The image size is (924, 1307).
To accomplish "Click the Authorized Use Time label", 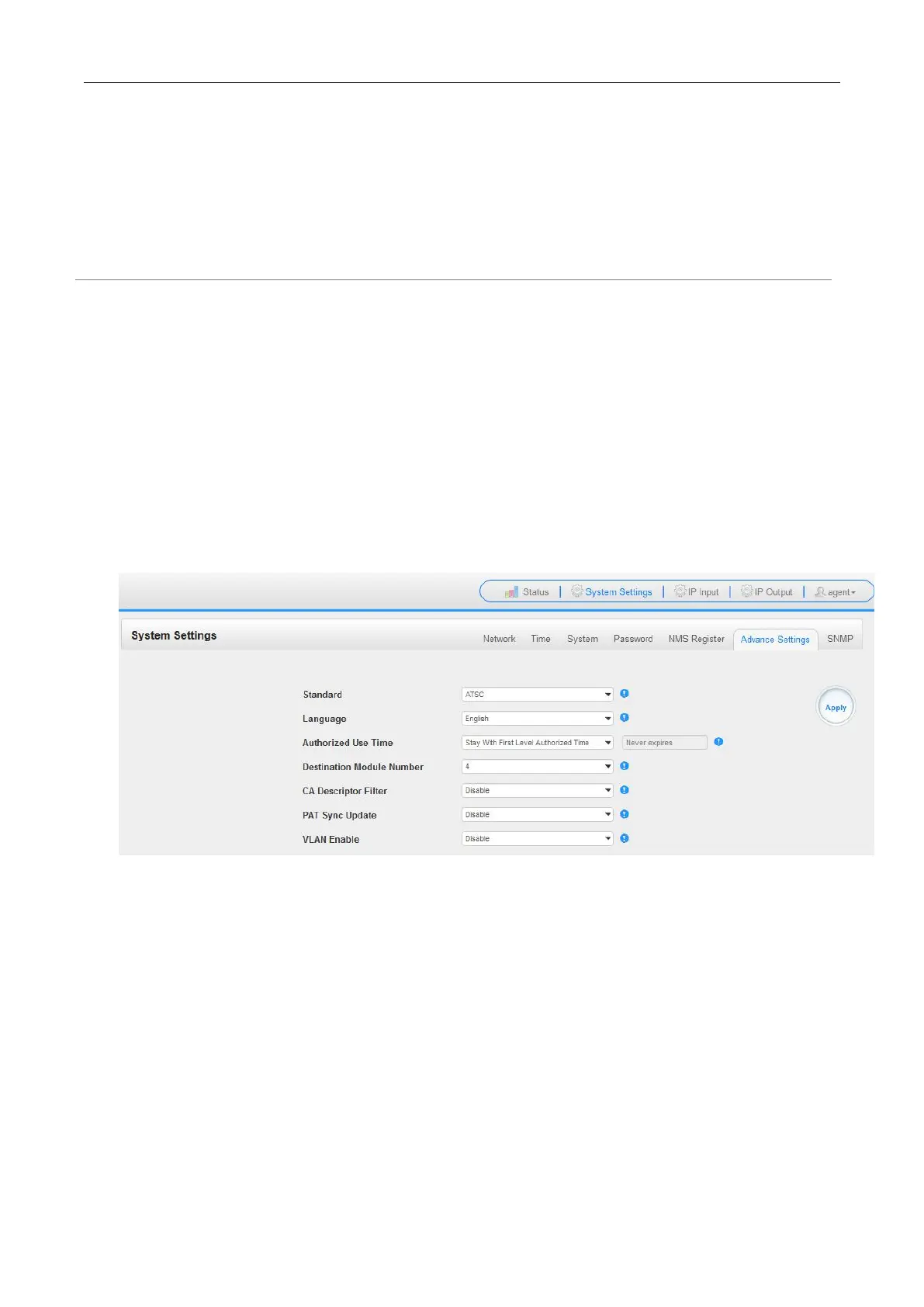I will click(348, 743).
